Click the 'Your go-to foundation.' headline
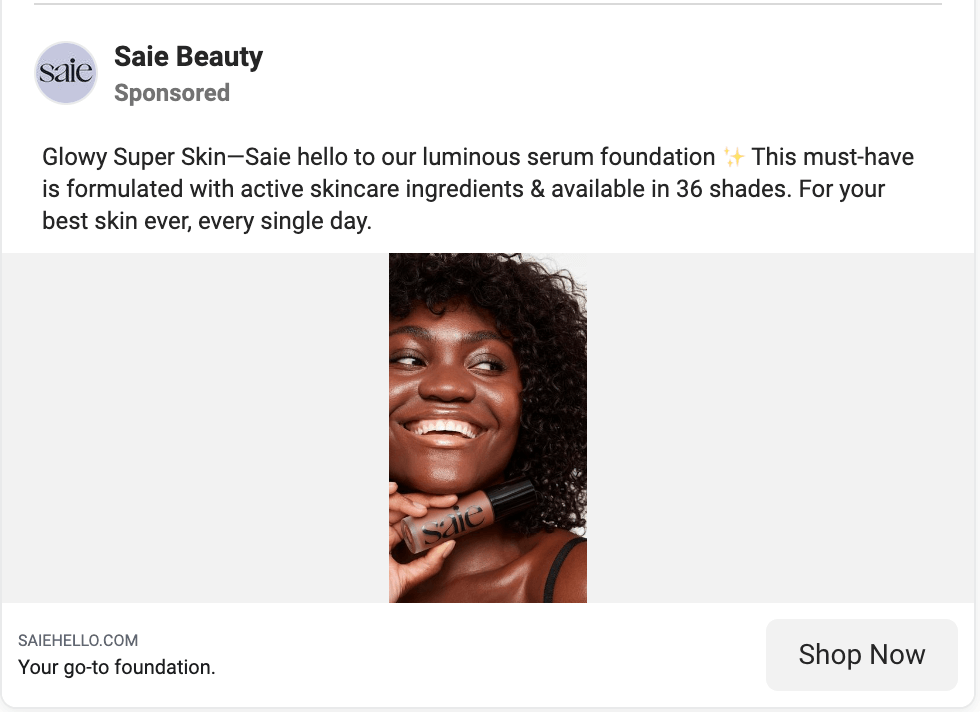The height and width of the screenshot is (712, 980). click(116, 667)
